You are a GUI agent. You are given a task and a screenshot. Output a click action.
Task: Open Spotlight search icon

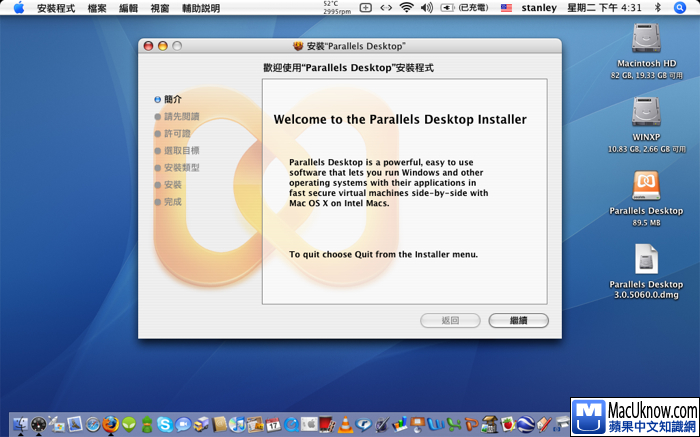(686, 7)
